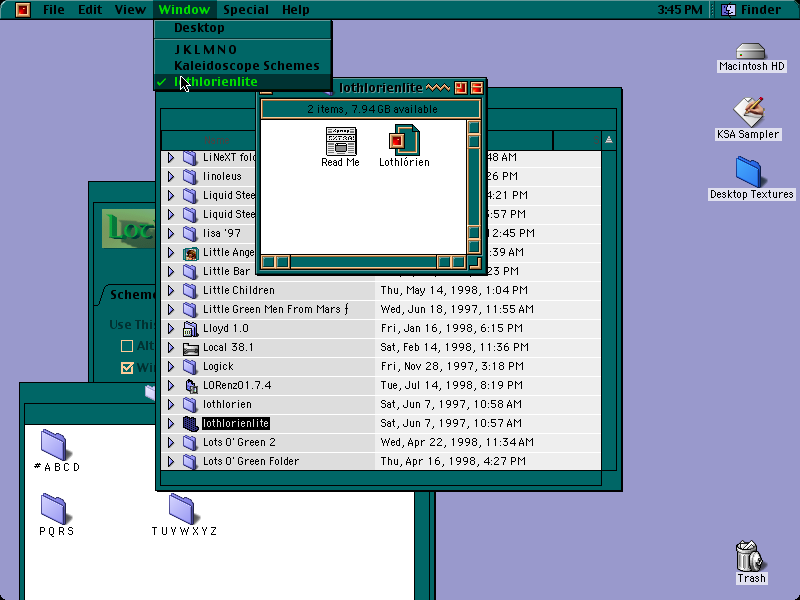Open the Macintosh HD drive icon
800x600 pixels.
pyautogui.click(x=751, y=51)
